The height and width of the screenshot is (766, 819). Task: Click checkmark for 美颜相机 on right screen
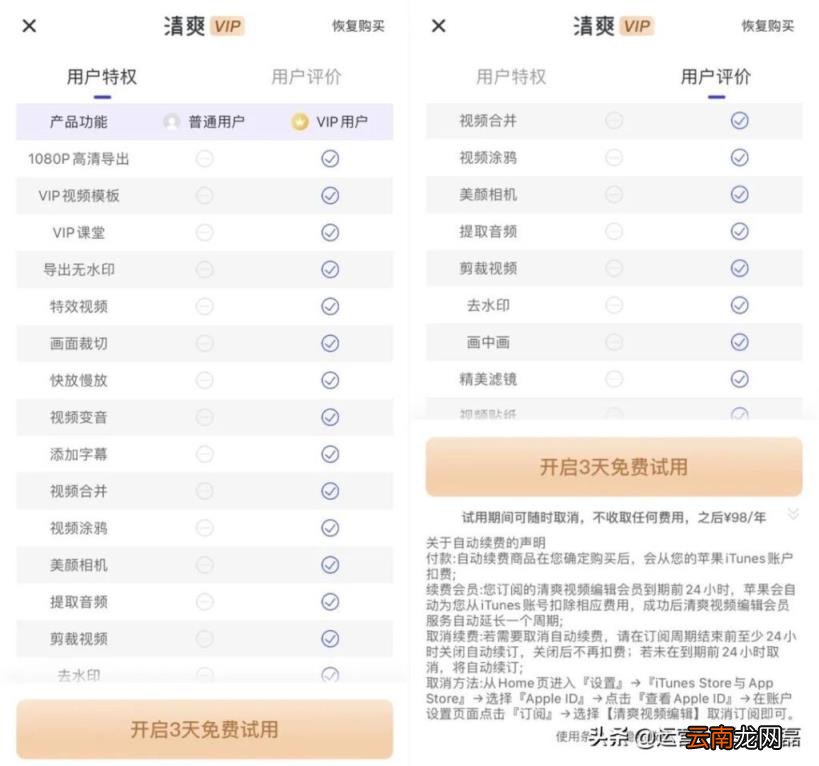(x=740, y=194)
